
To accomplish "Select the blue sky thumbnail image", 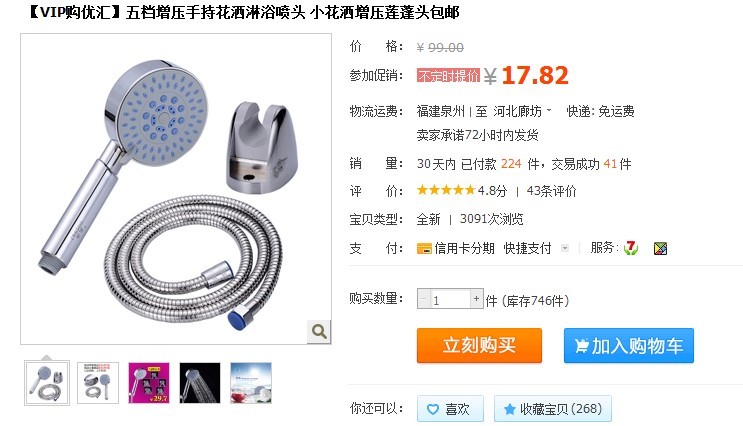I will [x=251, y=383].
